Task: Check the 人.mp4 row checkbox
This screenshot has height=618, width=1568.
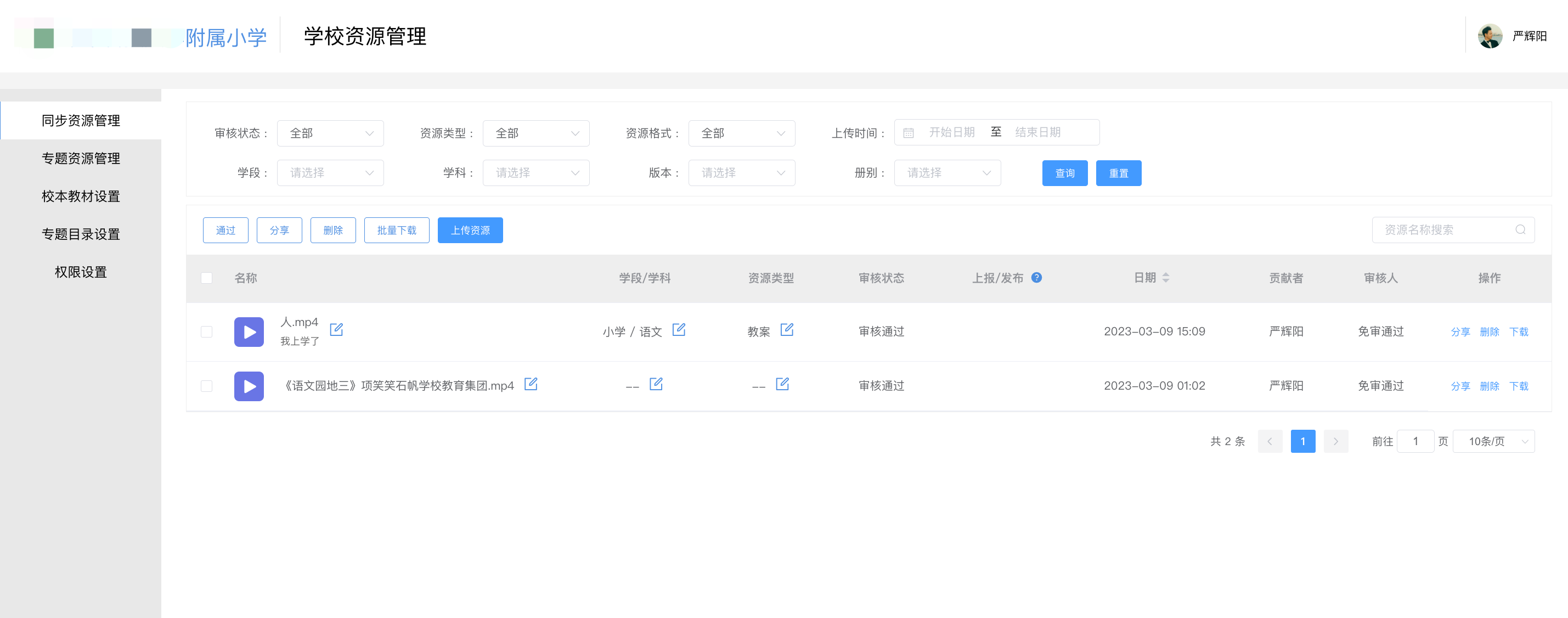Action: 207,332
